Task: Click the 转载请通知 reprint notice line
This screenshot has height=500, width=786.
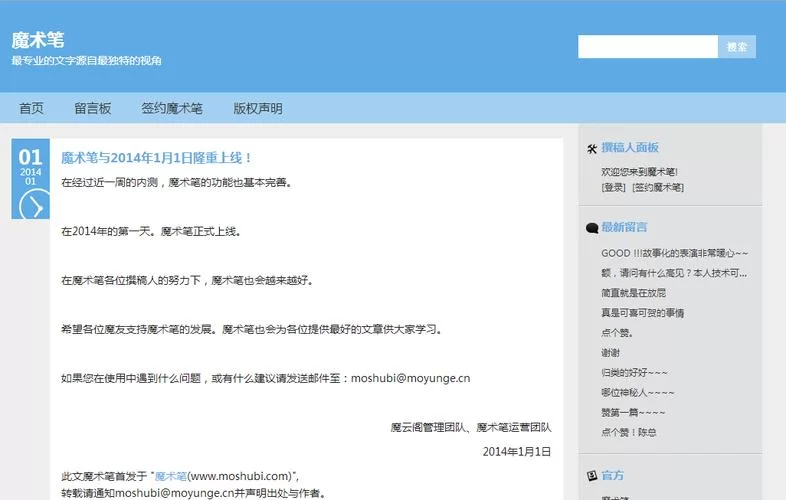Action: (x=193, y=493)
